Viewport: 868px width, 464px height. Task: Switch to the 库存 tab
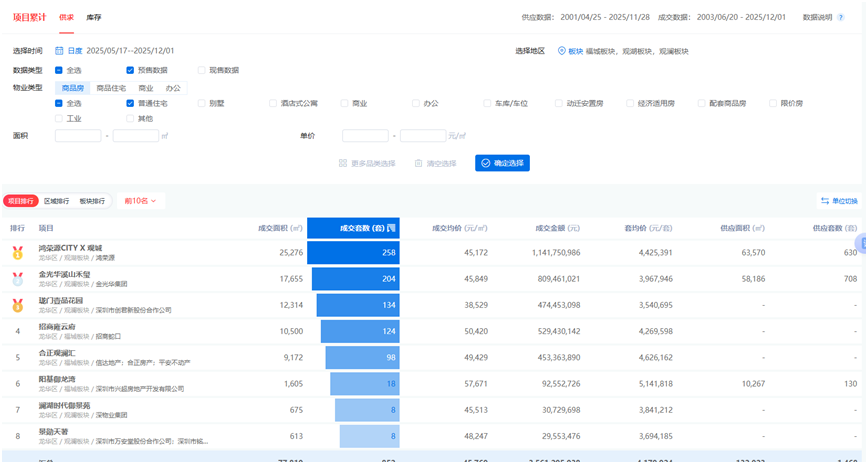pos(93,18)
